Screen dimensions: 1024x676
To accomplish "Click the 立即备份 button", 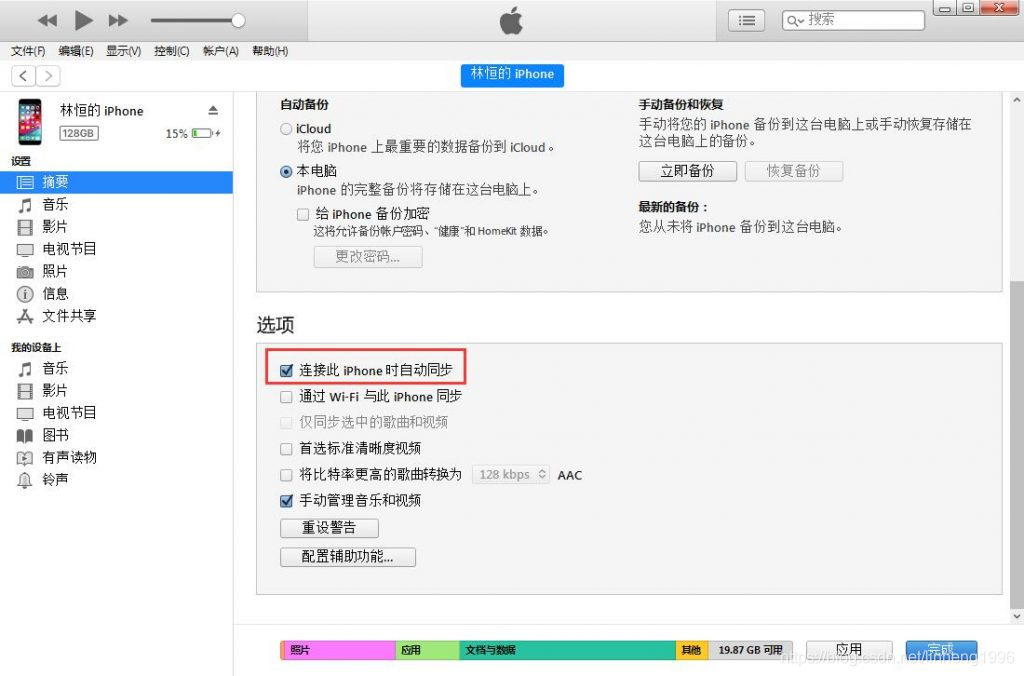I will [x=688, y=171].
